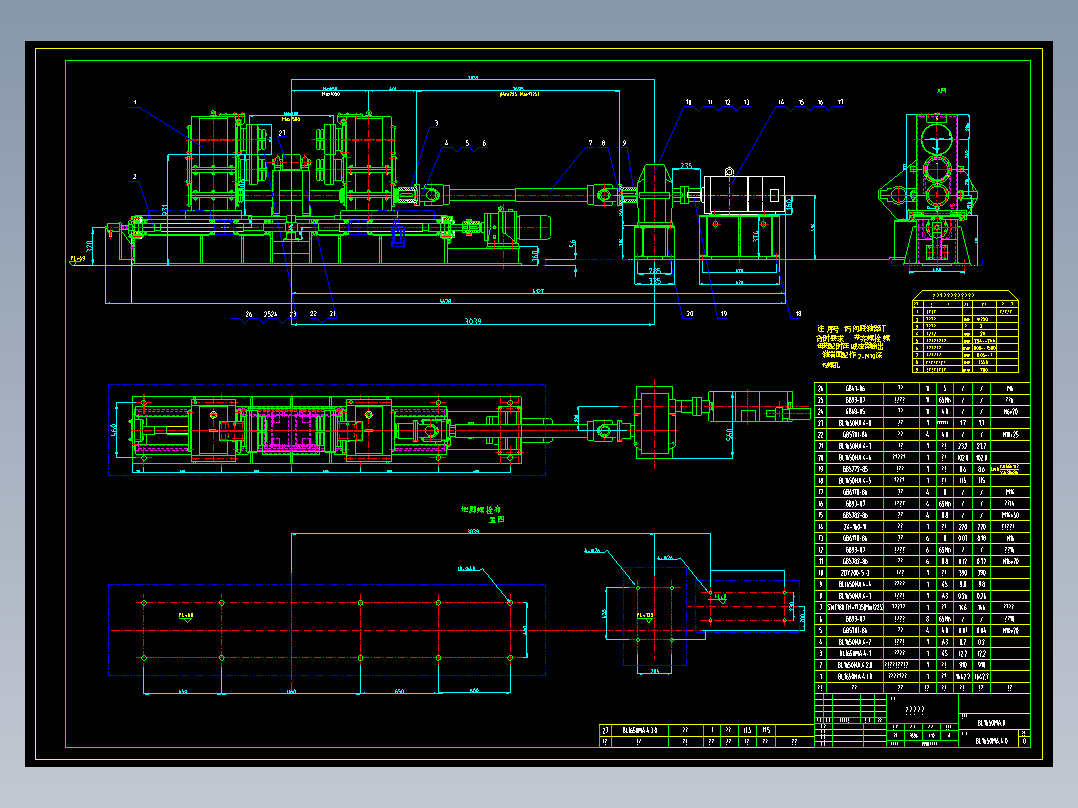The image size is (1078, 808).
Task: Select the 235 dimension above the gearbox
Action: pyautogui.click(x=686, y=166)
